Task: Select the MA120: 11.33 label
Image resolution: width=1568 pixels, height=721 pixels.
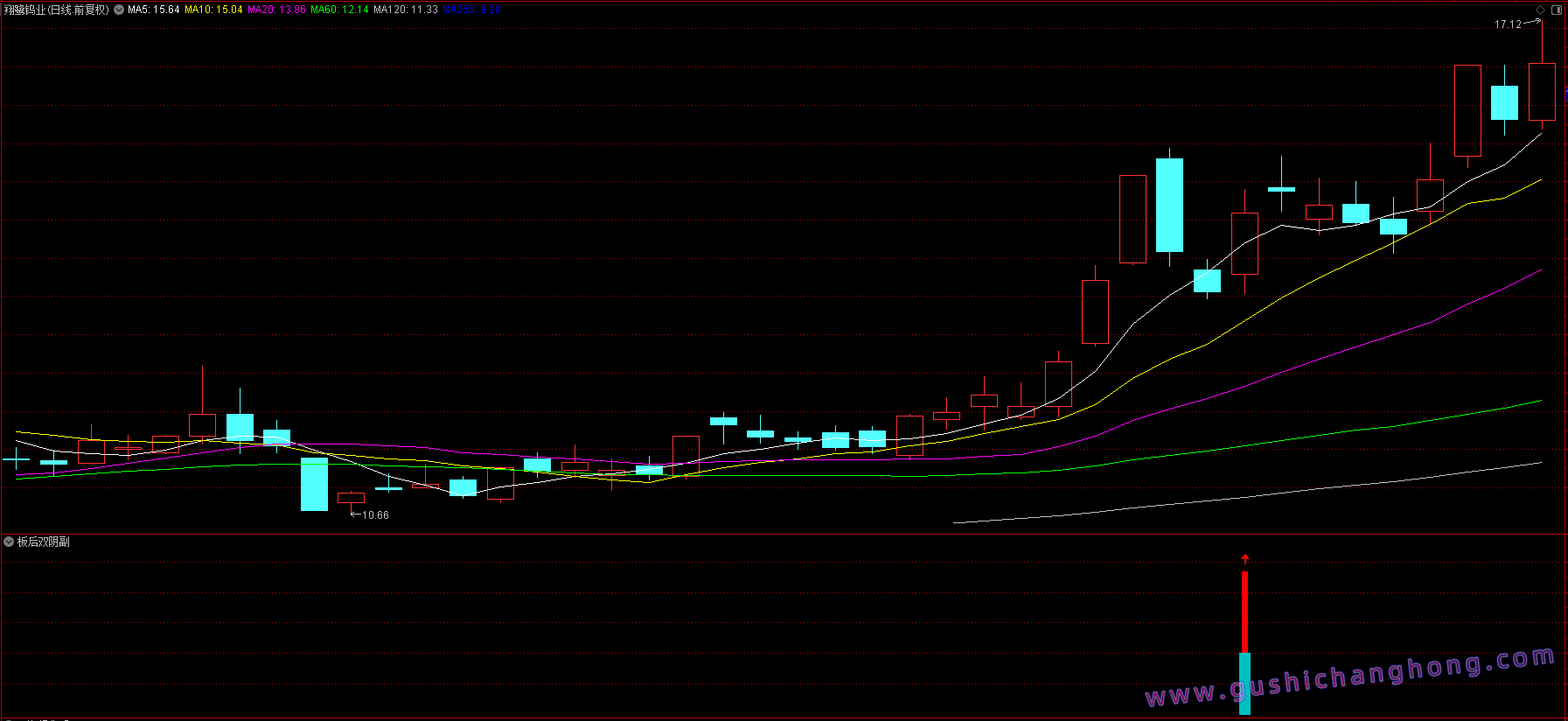Action: click(x=406, y=10)
